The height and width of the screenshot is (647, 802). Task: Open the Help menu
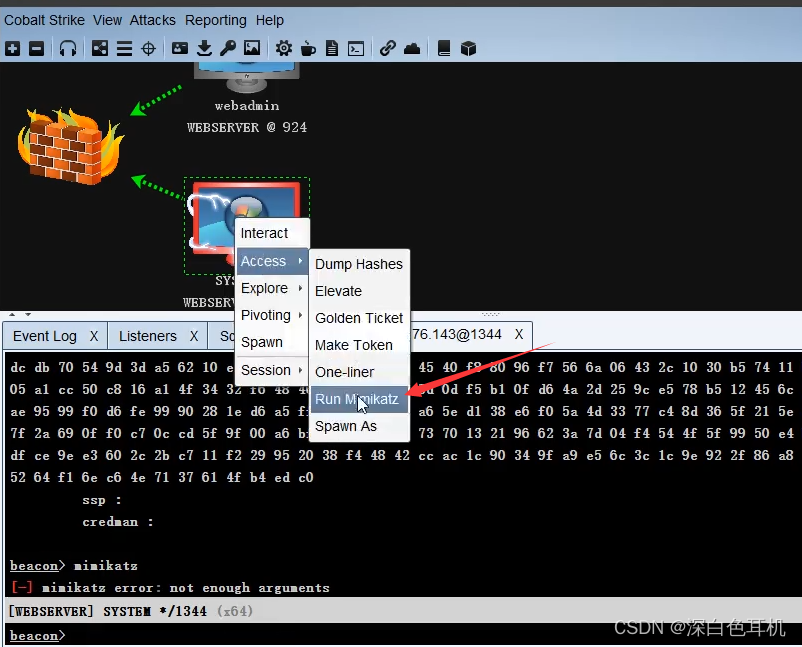[x=270, y=20]
